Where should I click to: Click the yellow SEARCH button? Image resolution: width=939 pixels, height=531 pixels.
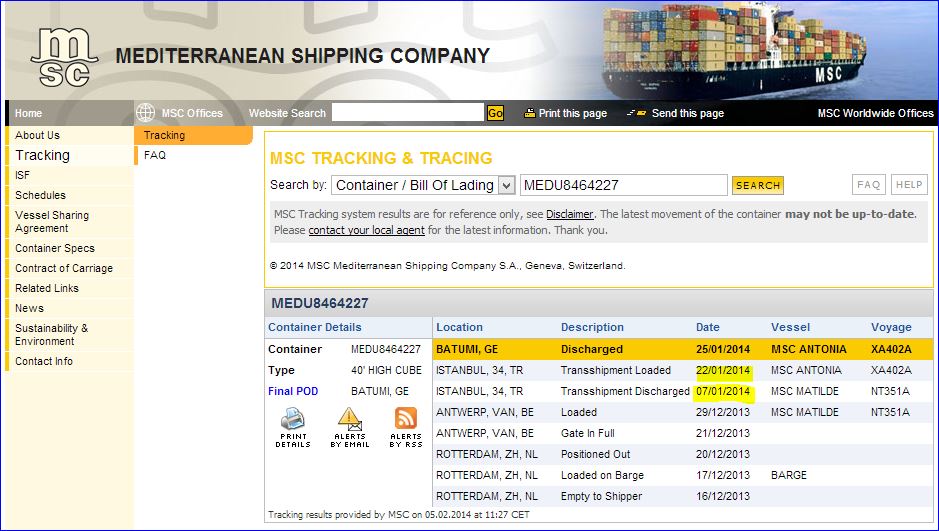click(x=758, y=186)
